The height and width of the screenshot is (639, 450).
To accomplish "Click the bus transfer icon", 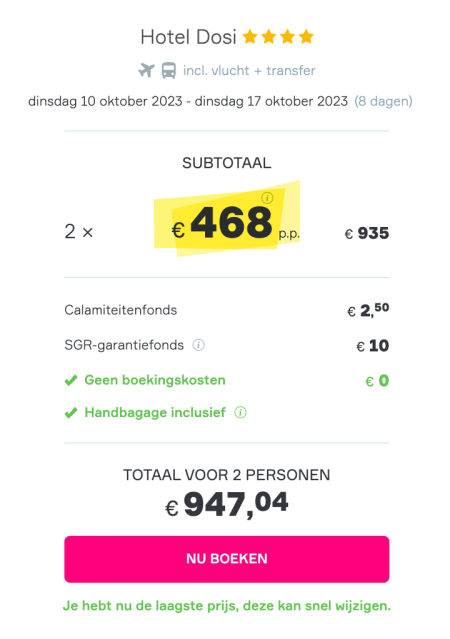I will pyautogui.click(x=168, y=70).
